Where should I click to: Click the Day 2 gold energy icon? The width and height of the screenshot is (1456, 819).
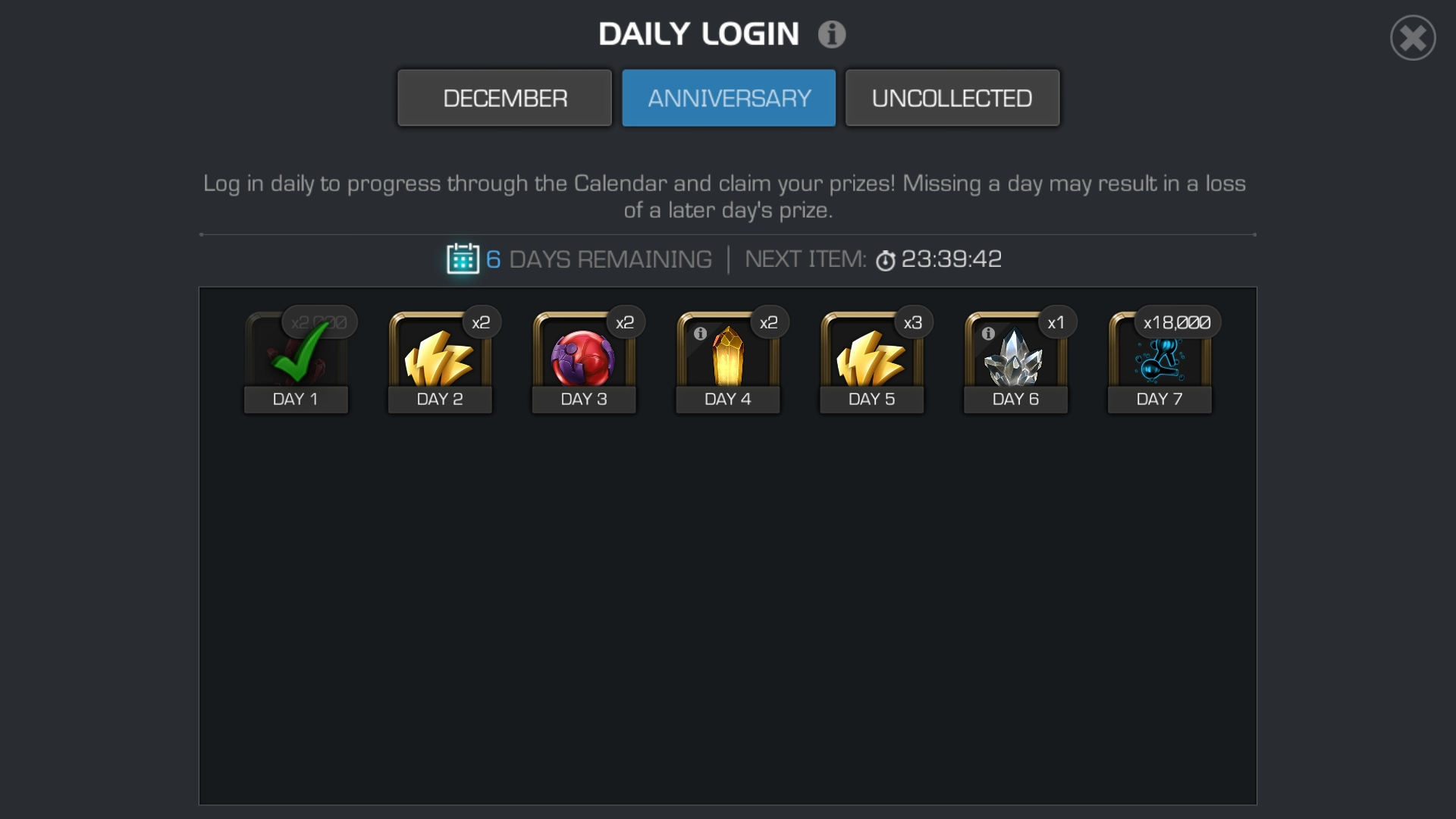click(440, 358)
